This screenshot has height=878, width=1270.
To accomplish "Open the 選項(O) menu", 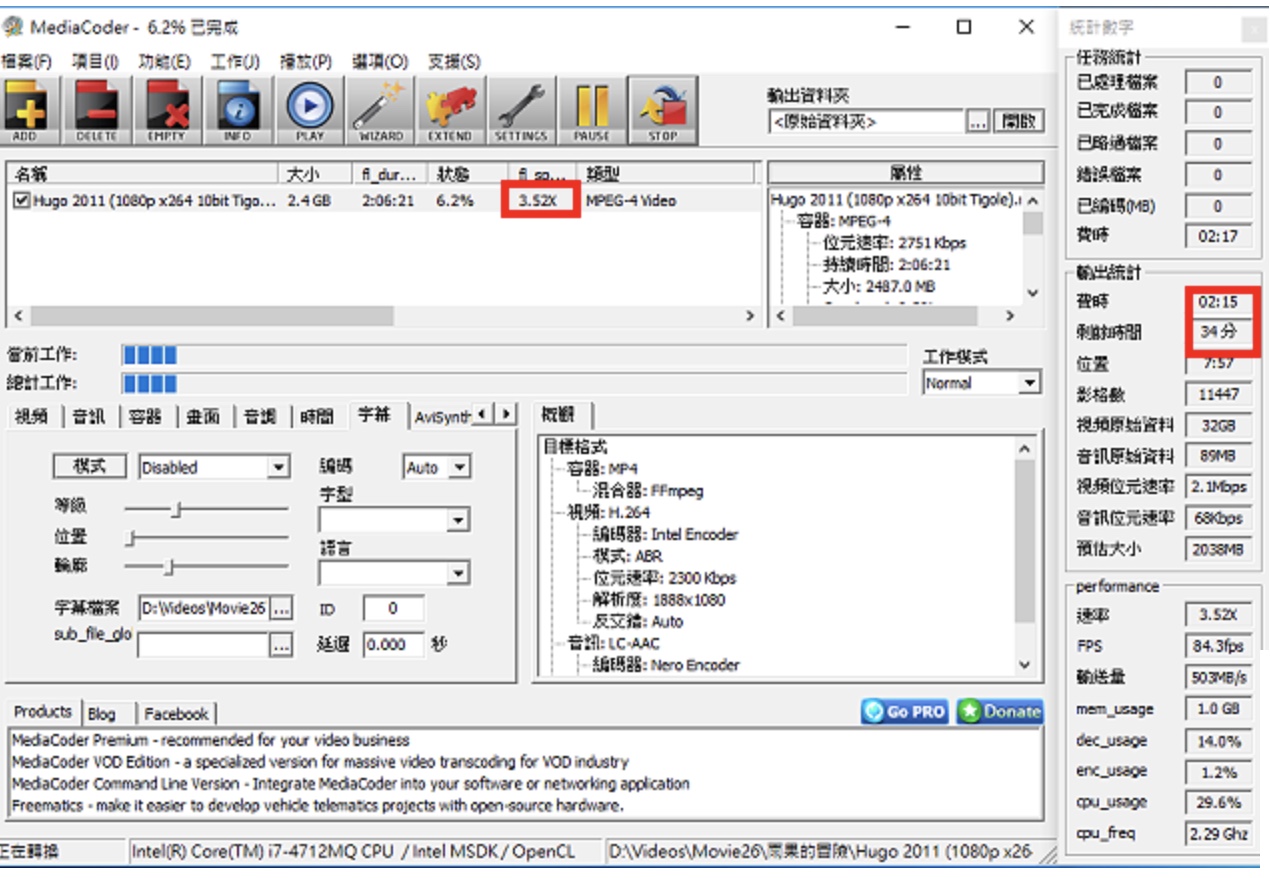I will click(379, 62).
